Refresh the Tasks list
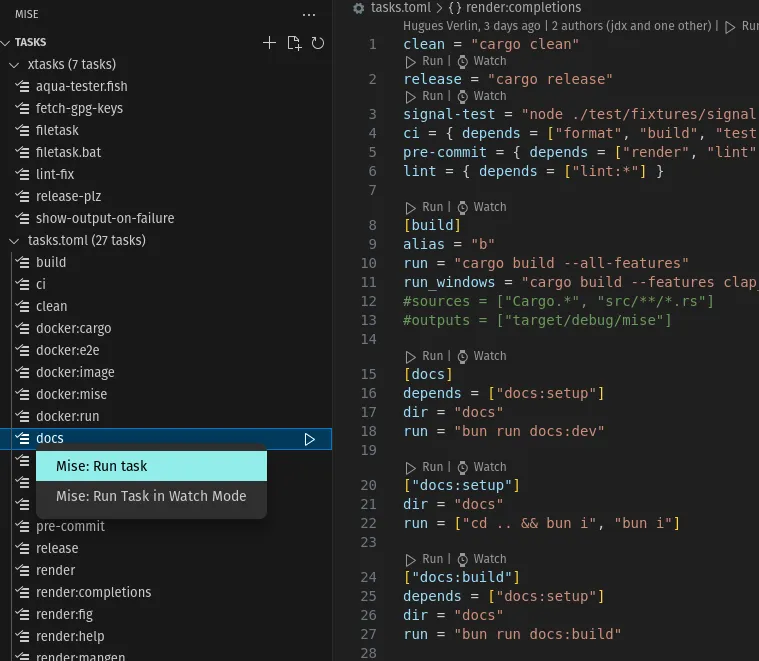 coord(318,43)
